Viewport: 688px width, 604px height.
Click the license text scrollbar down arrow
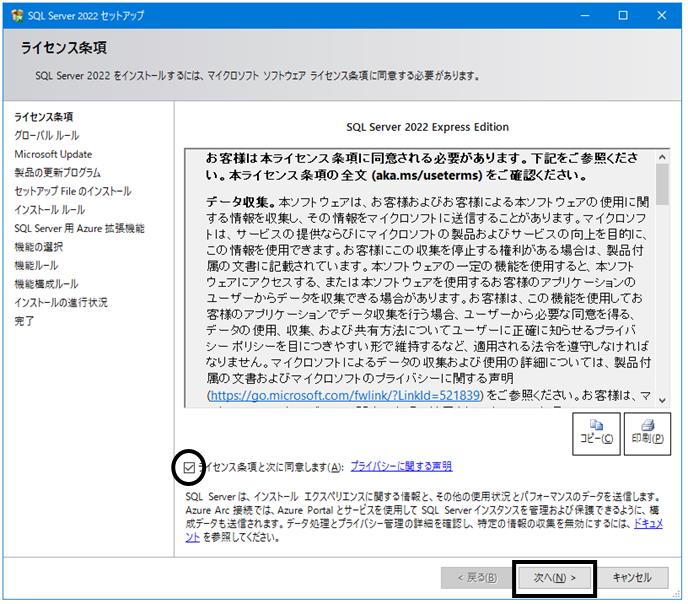click(662, 400)
